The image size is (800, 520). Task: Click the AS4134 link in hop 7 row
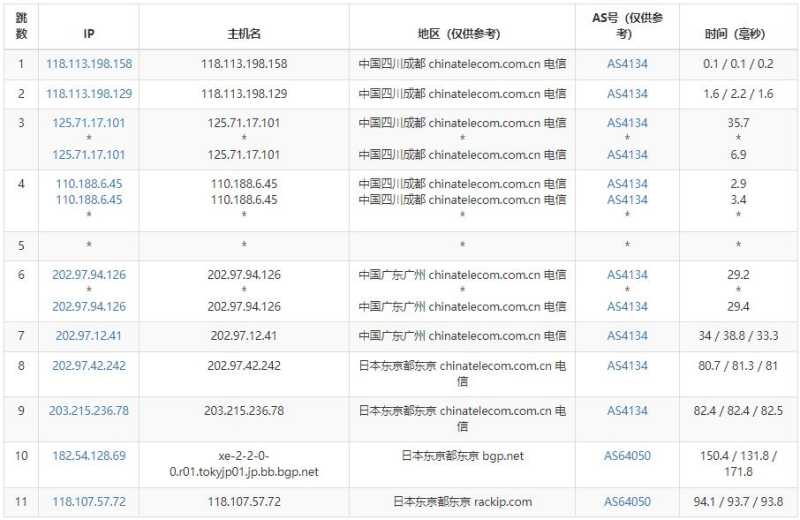[x=627, y=336]
